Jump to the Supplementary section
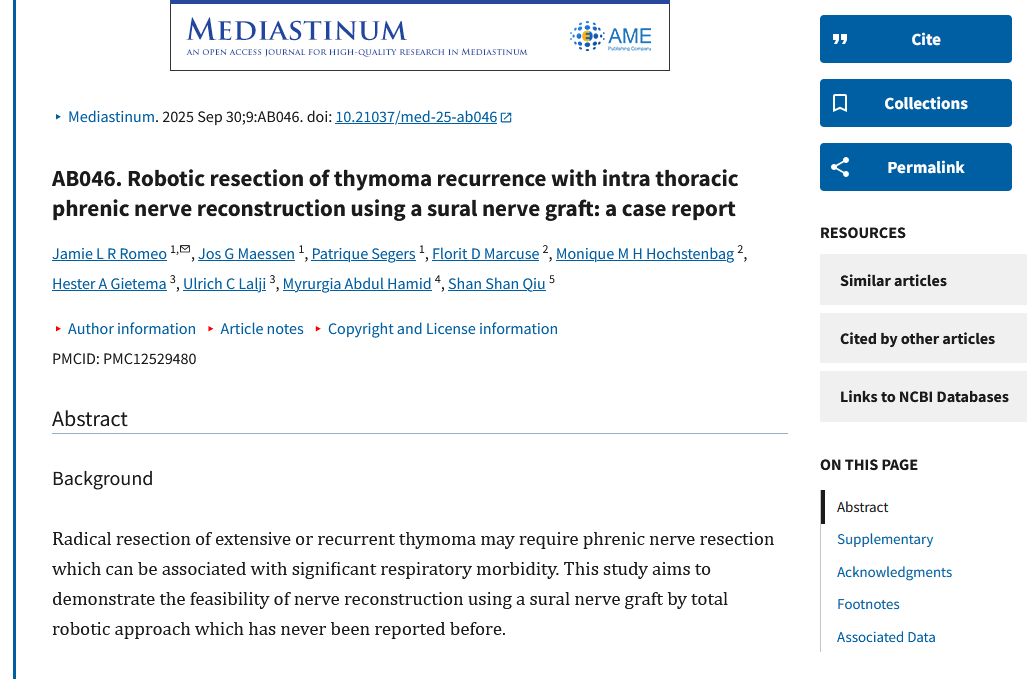This screenshot has height=679, width=1027. [884, 539]
